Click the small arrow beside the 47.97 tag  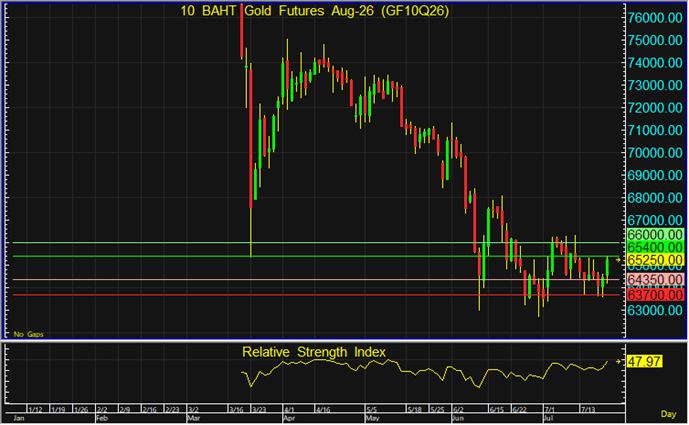618,362
